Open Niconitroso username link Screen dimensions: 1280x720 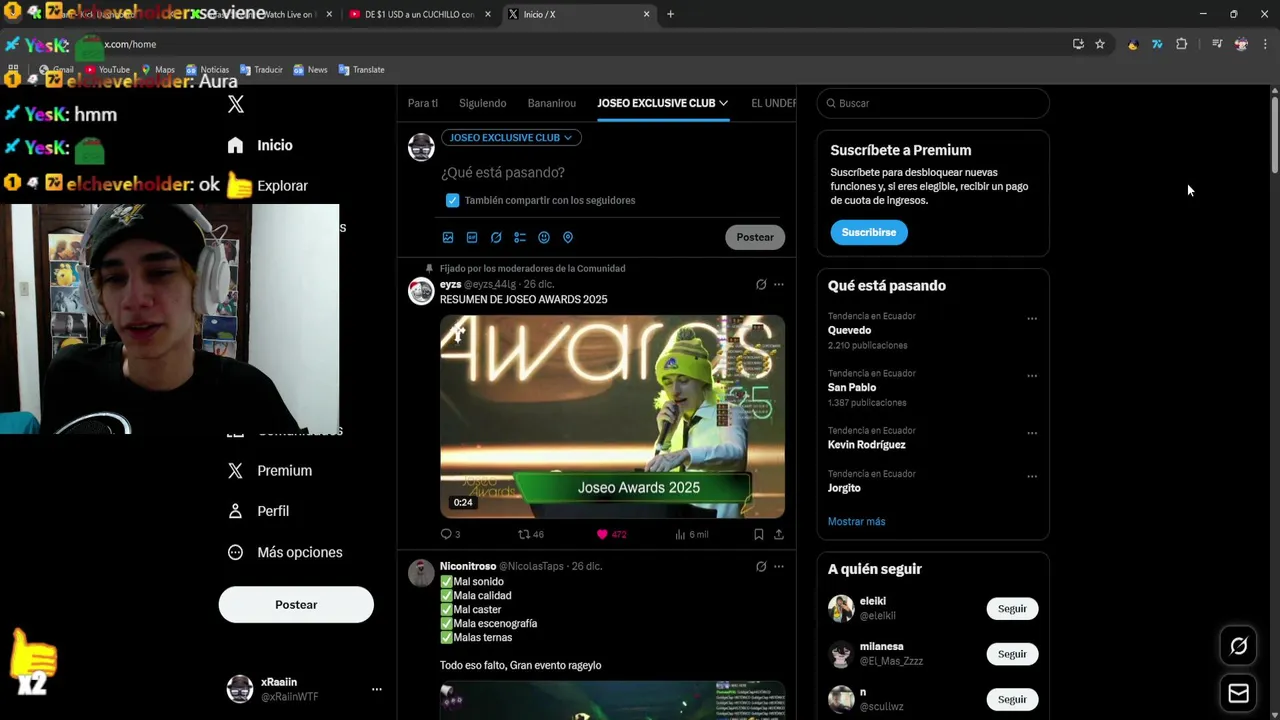[x=468, y=566]
